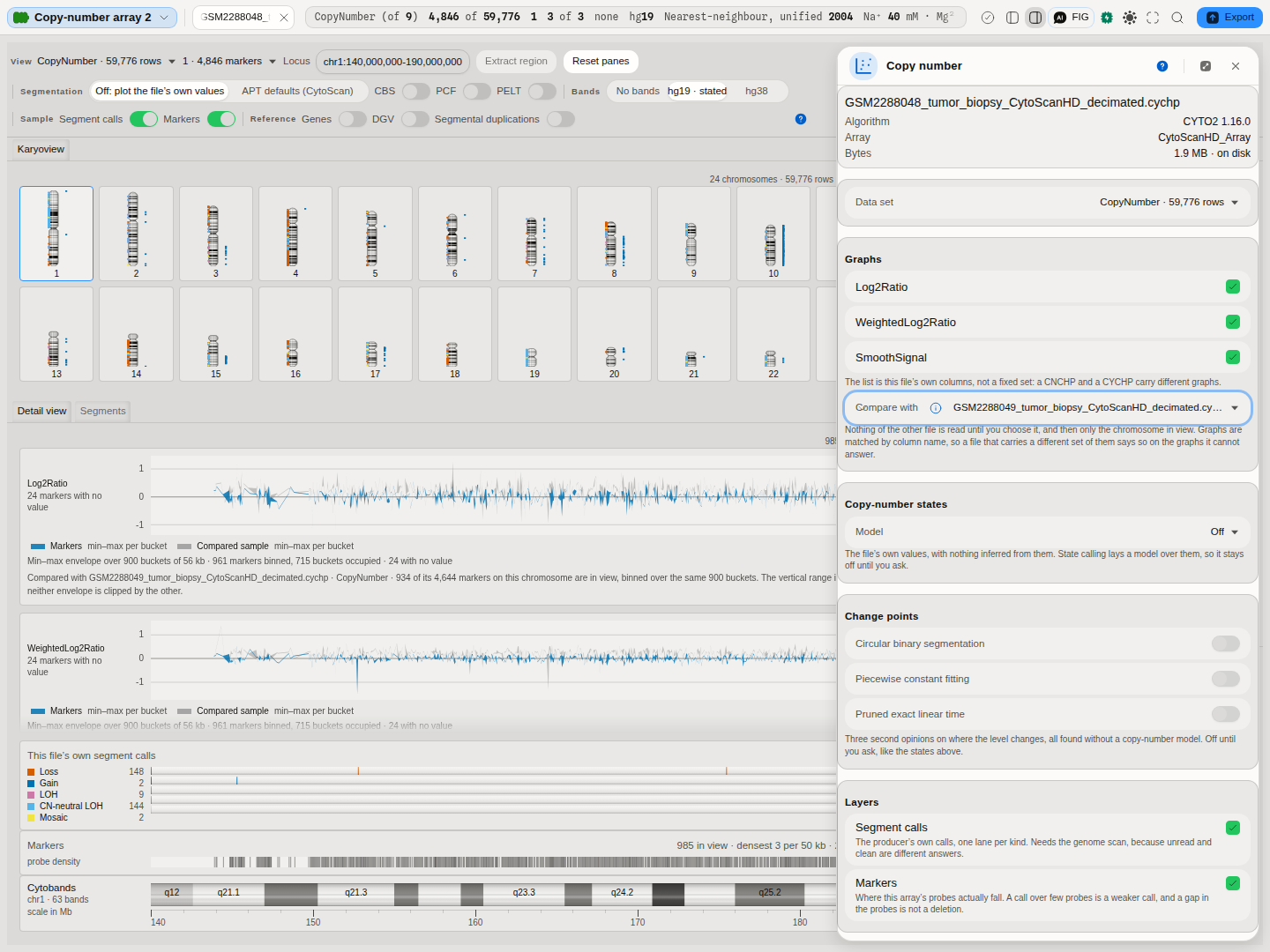Open help in Copy number panel header
Screen dimensions: 1270x952
tap(1162, 66)
